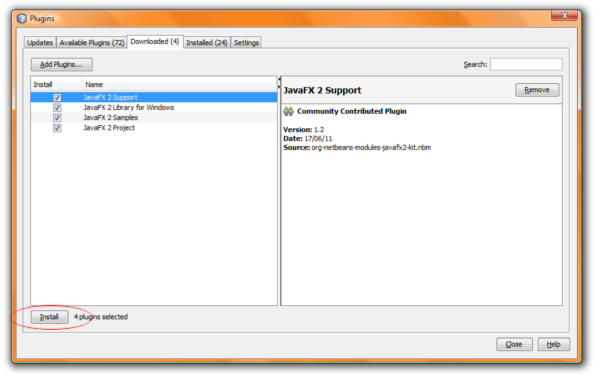This screenshot has width=595, height=374.
Task: Select the Downloaded (4) tab
Action: tap(155, 41)
